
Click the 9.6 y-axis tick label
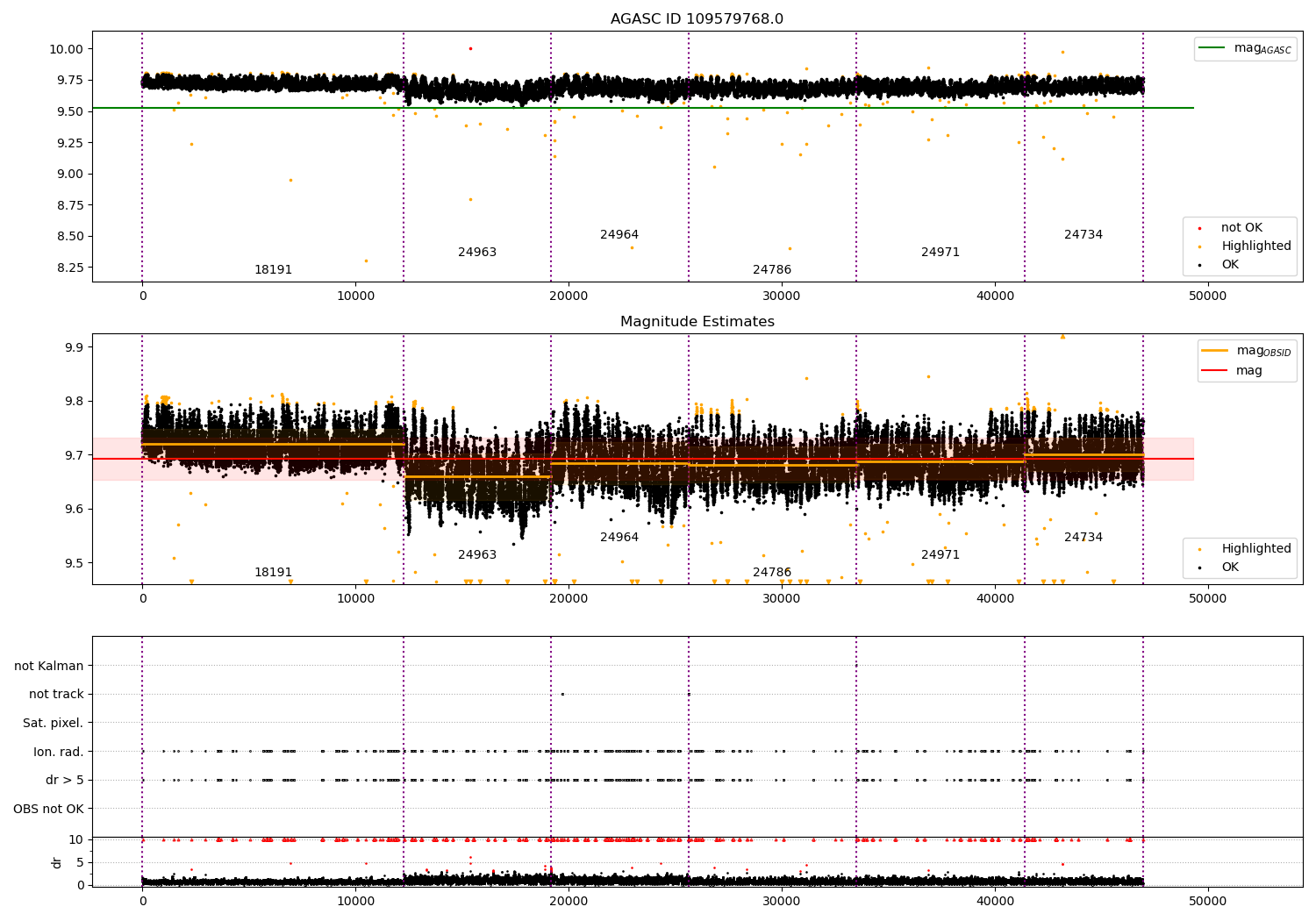coord(75,510)
